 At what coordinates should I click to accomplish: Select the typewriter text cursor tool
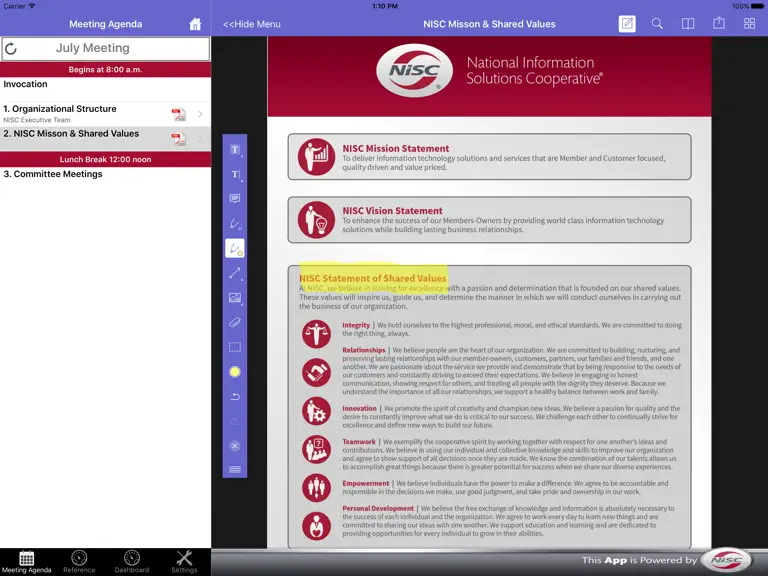pyautogui.click(x=235, y=174)
